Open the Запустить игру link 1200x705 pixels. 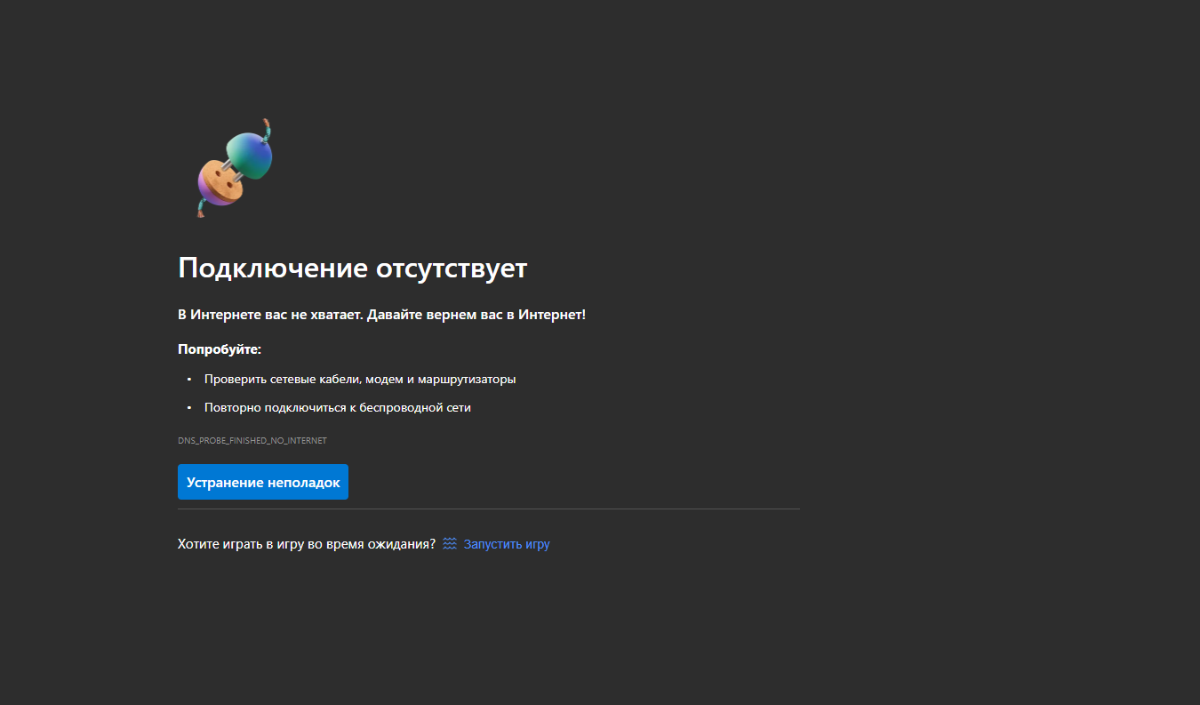tap(506, 544)
